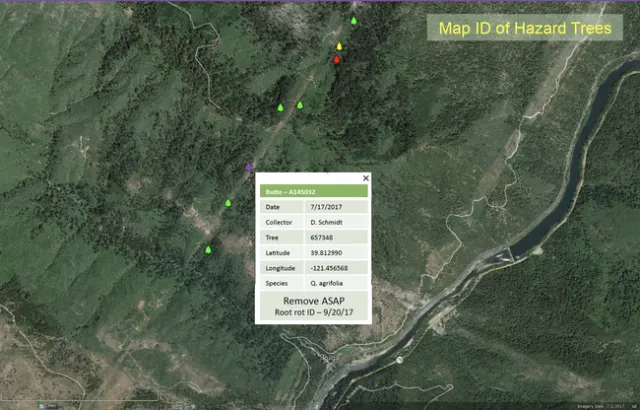Viewport: 640px width, 410px height.
Task: Click the Root rot ID date line
Action: pyautogui.click(x=312, y=312)
